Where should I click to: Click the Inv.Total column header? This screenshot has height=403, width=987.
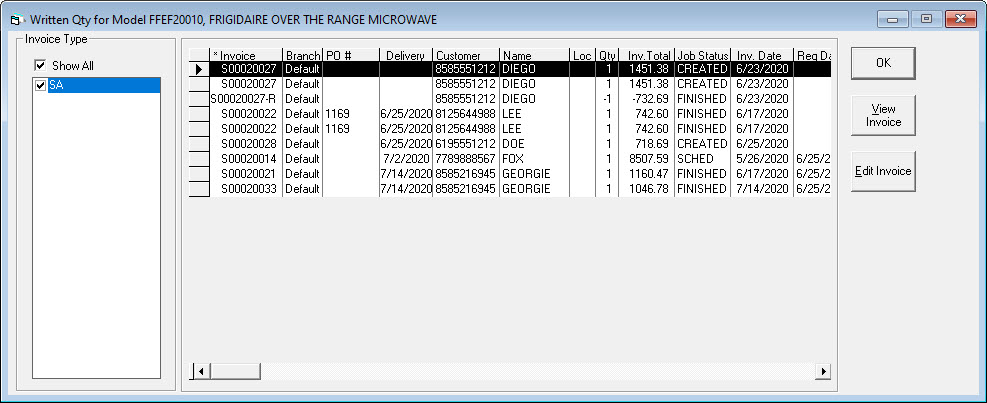pyautogui.click(x=646, y=55)
